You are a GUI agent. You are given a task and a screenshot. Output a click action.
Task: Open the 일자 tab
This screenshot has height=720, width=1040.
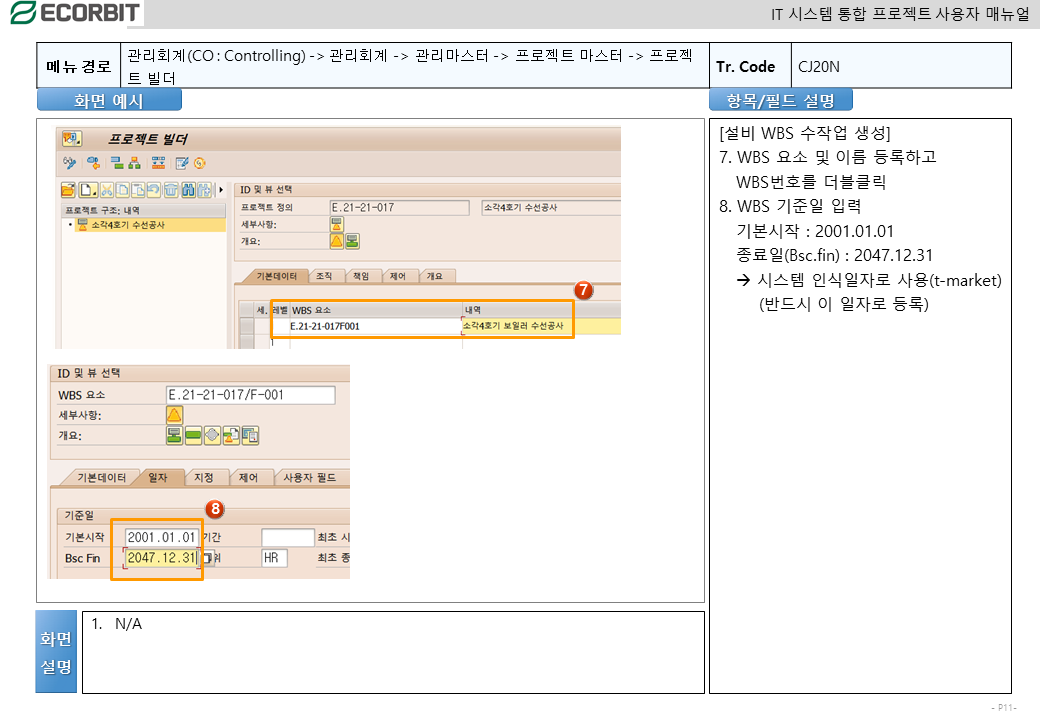(x=158, y=478)
